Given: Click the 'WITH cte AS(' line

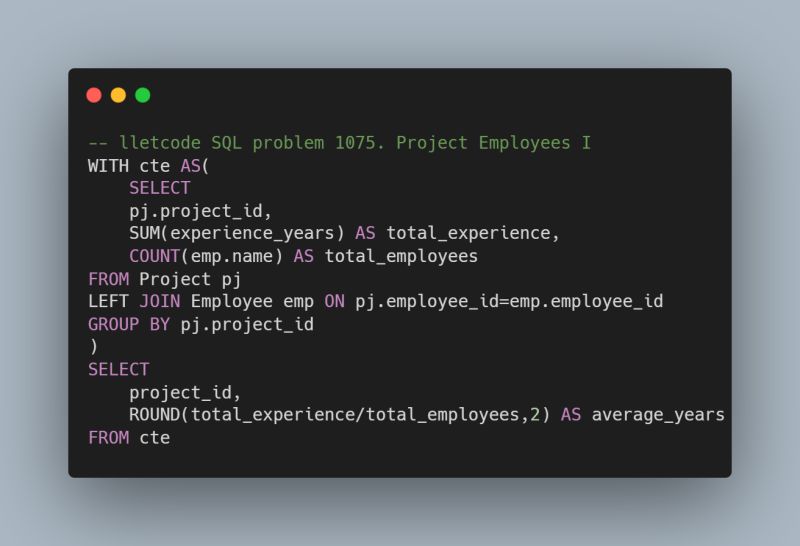Looking at the screenshot, I should 148,166.
